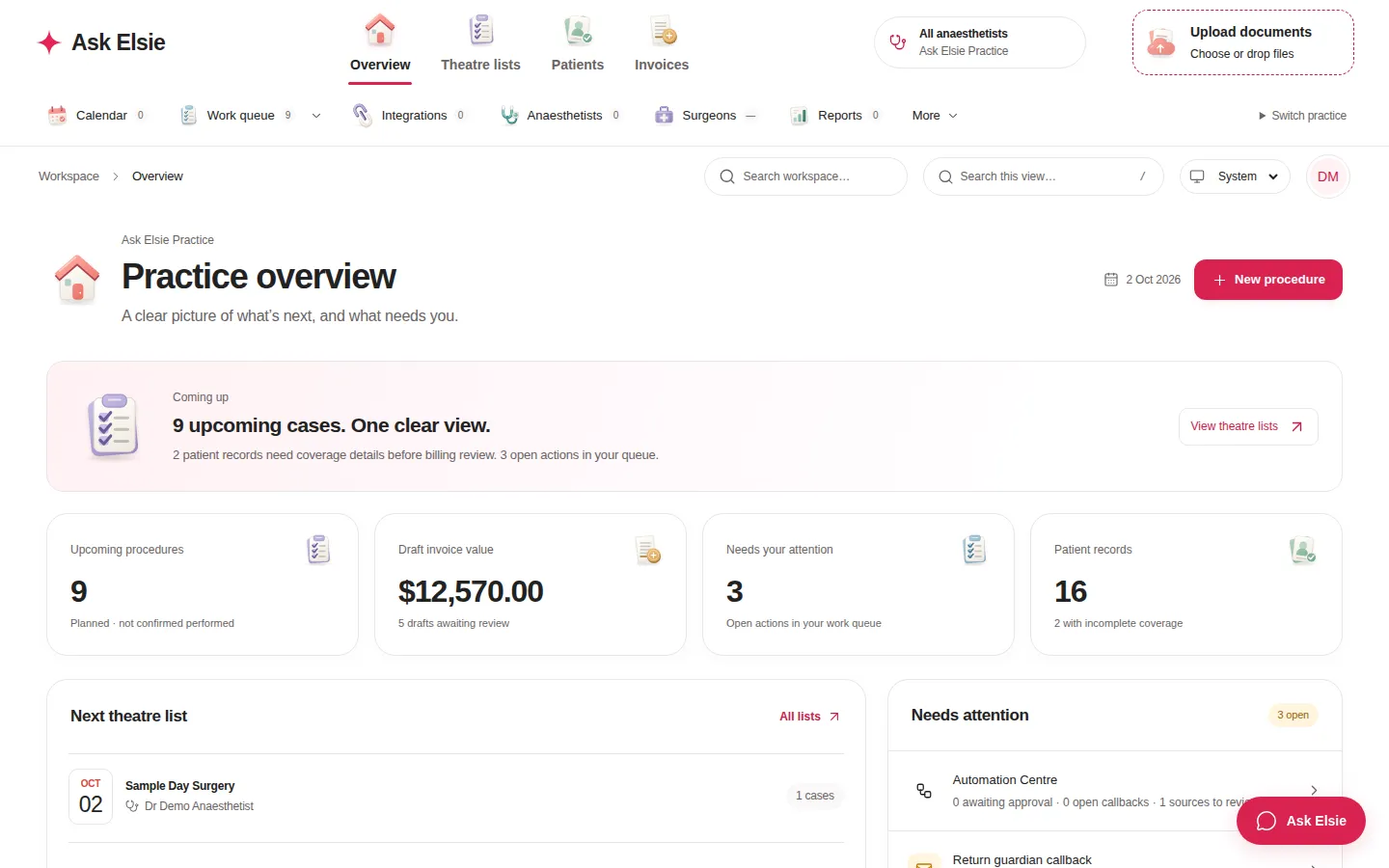
Task: Click the cloud upload icon
Action: coord(1160,42)
